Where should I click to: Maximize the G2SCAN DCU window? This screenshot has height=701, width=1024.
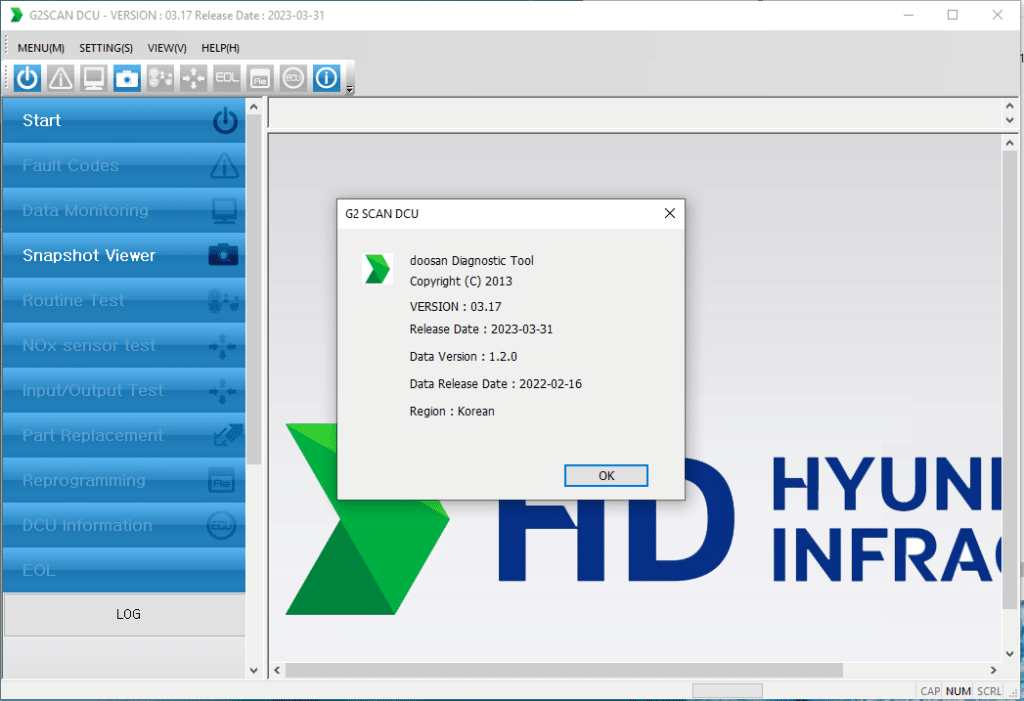tap(953, 15)
